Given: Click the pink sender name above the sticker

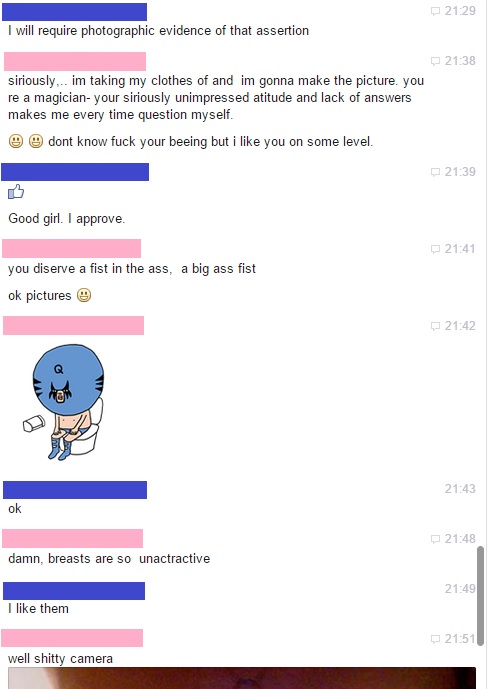Looking at the screenshot, I should click(73, 326).
